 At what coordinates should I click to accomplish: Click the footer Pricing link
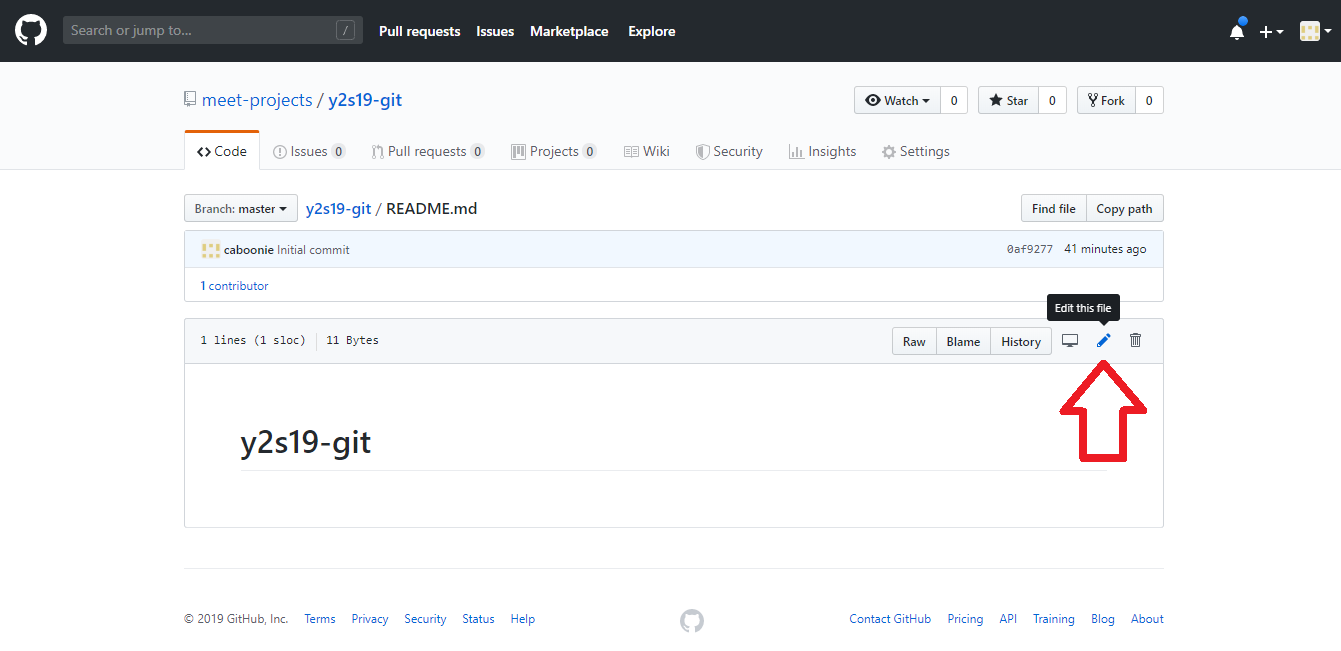coord(965,619)
